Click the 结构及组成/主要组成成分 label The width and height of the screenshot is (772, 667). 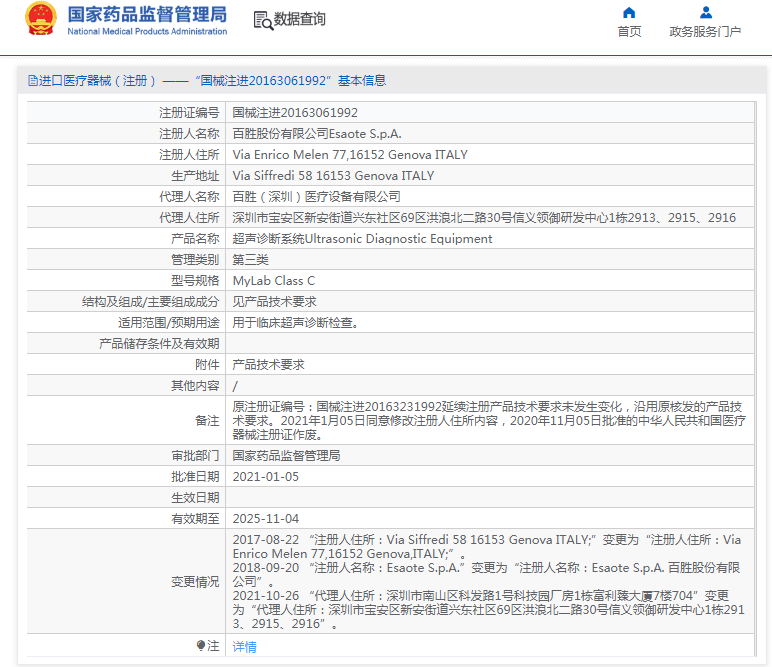tap(151, 302)
